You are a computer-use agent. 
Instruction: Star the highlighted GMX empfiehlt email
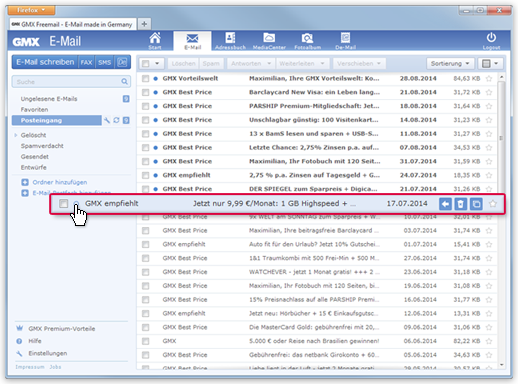pyautogui.click(x=493, y=204)
